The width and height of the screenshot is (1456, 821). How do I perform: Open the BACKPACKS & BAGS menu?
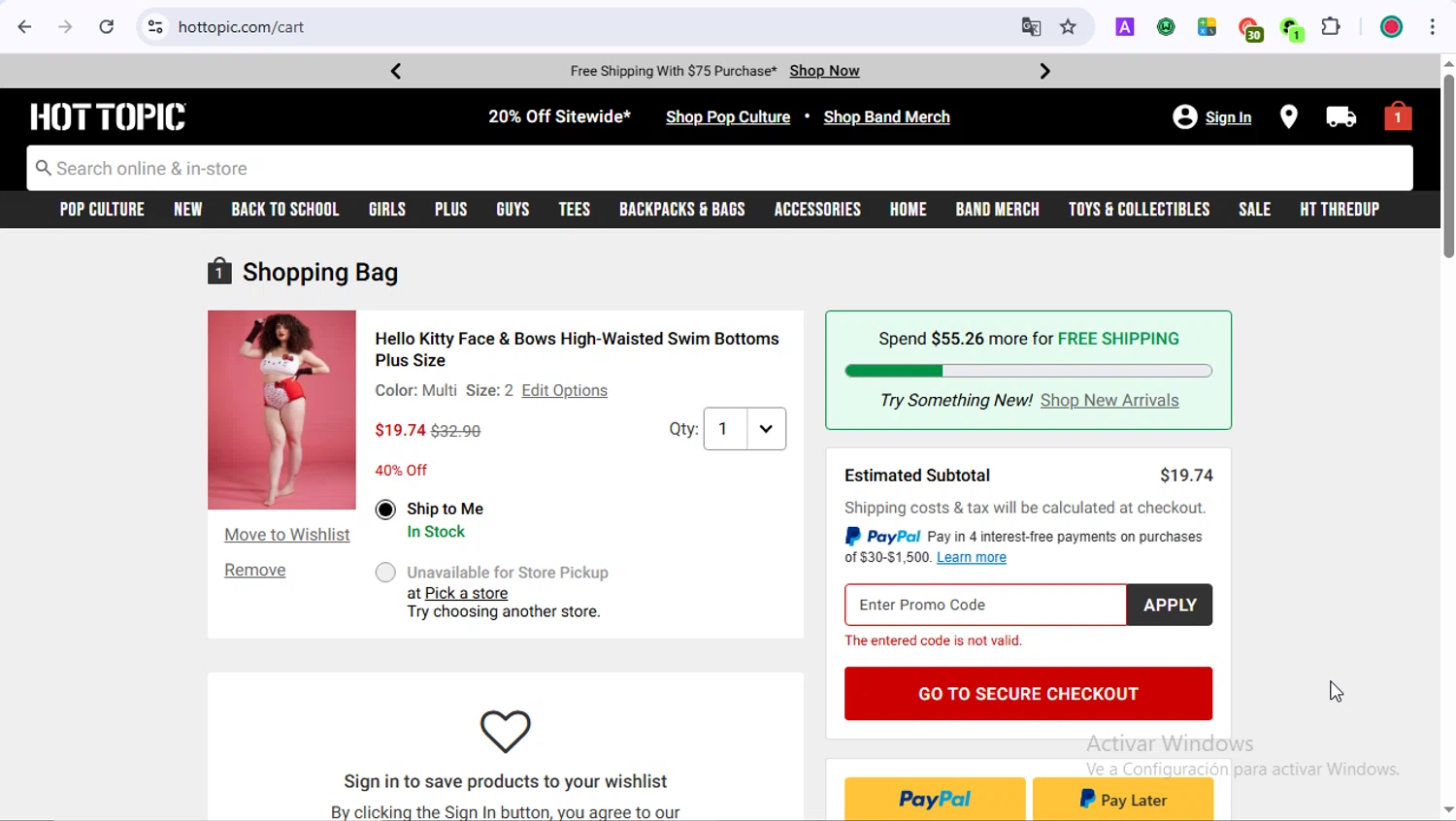[x=682, y=210]
